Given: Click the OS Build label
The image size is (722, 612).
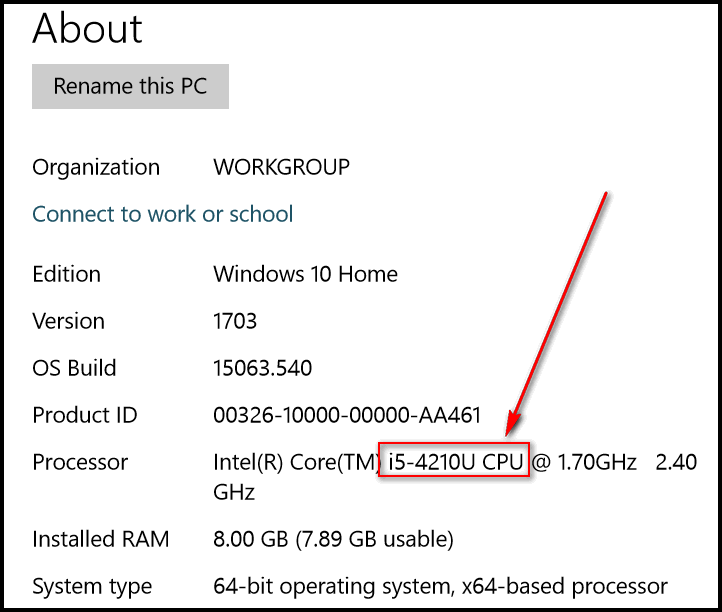Looking at the screenshot, I should [74, 368].
